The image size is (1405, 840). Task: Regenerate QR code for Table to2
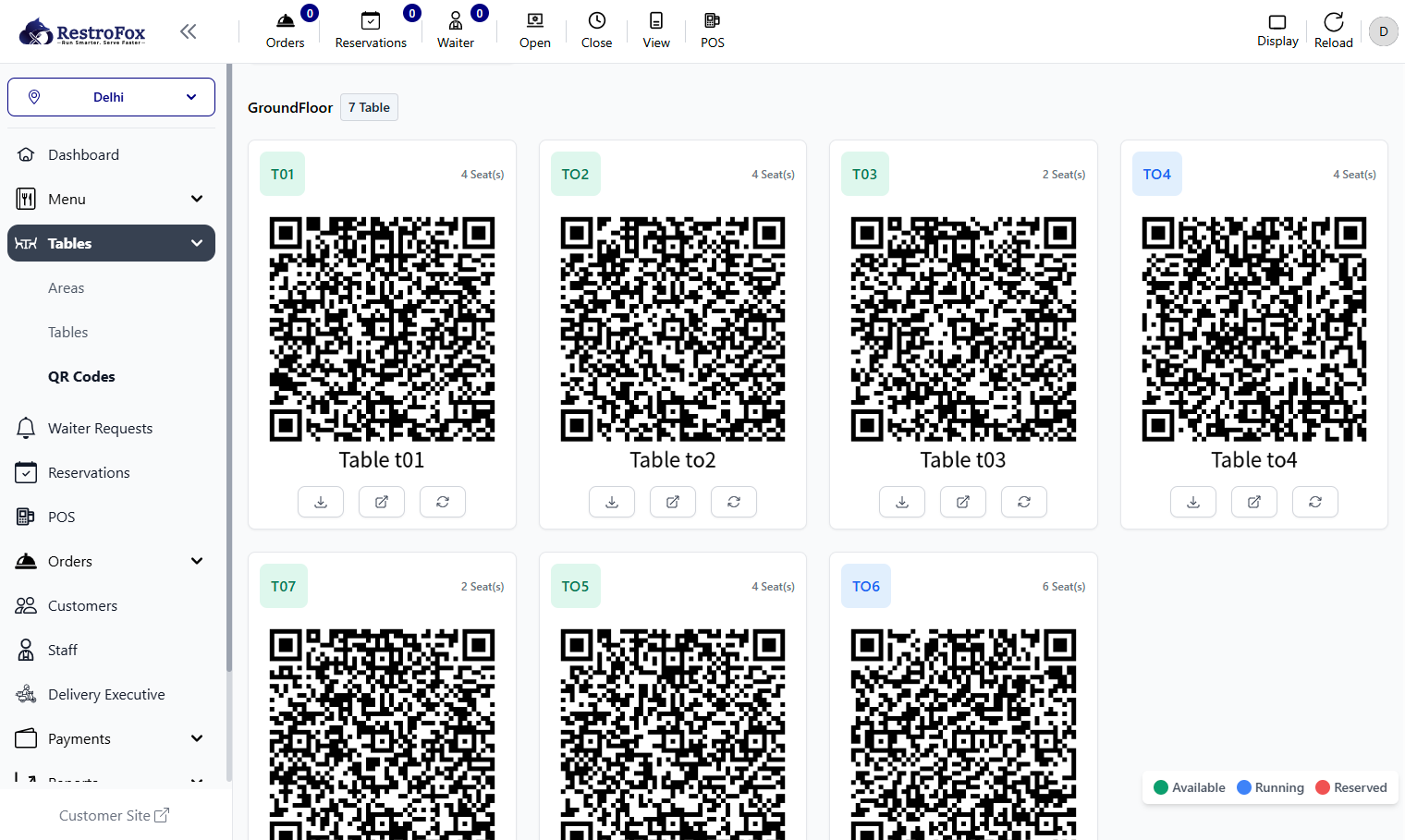point(734,502)
